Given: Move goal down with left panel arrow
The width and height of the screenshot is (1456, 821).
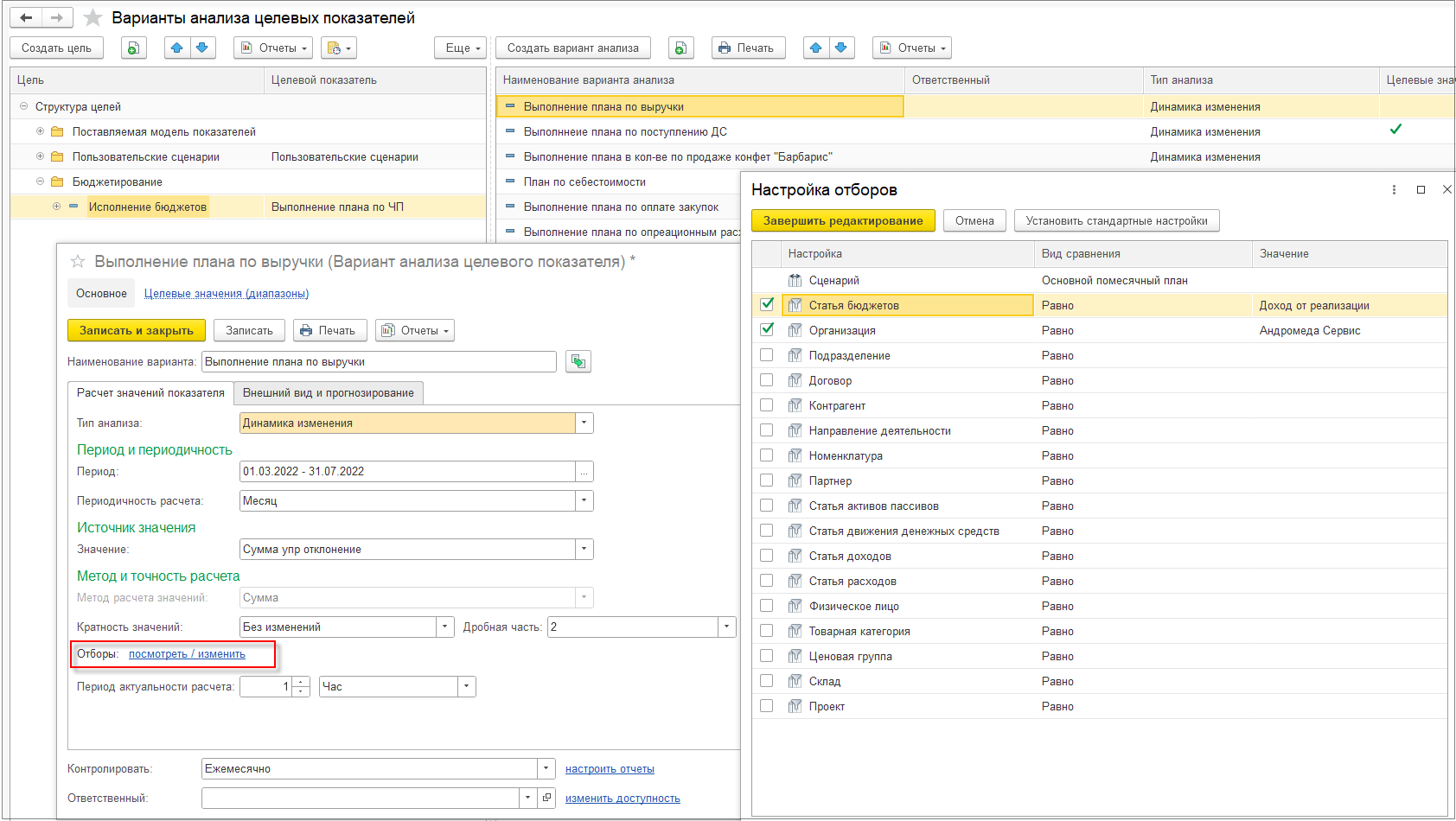Looking at the screenshot, I should [201, 48].
